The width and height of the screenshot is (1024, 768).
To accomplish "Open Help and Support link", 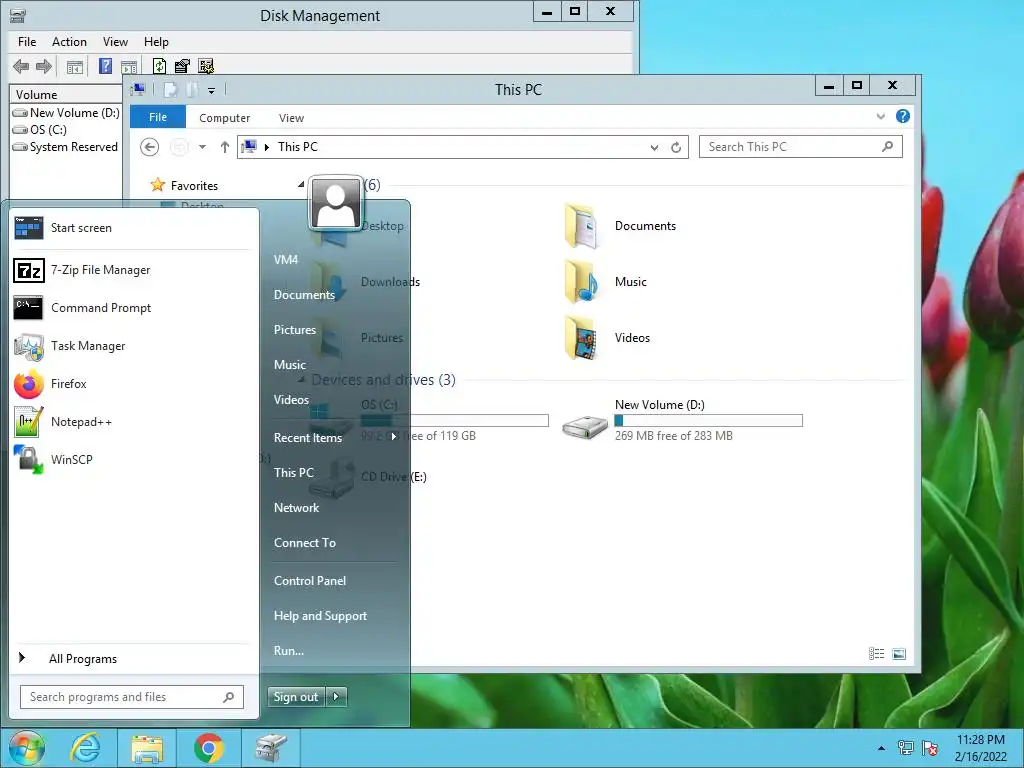I will click(320, 616).
